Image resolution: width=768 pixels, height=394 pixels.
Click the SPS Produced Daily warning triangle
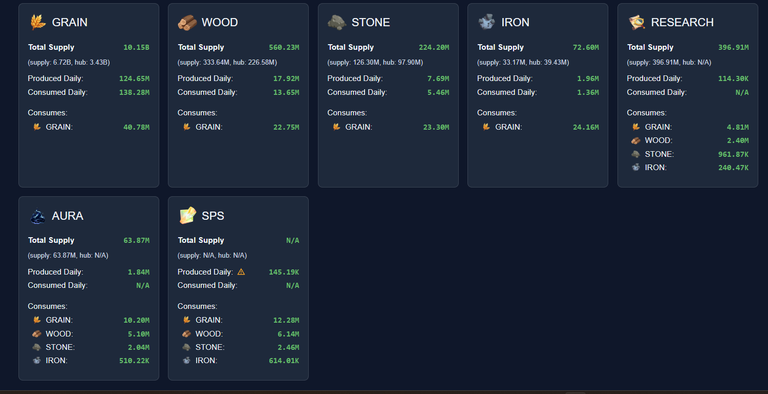coord(240,271)
